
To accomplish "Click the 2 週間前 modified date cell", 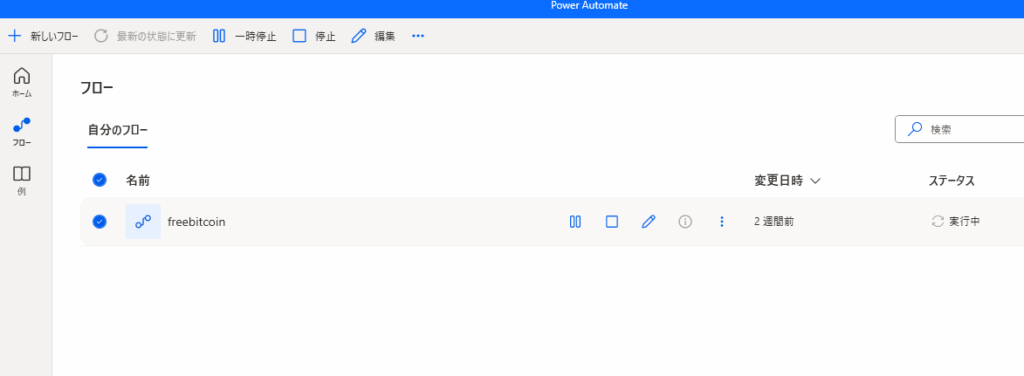I will 774,222.
